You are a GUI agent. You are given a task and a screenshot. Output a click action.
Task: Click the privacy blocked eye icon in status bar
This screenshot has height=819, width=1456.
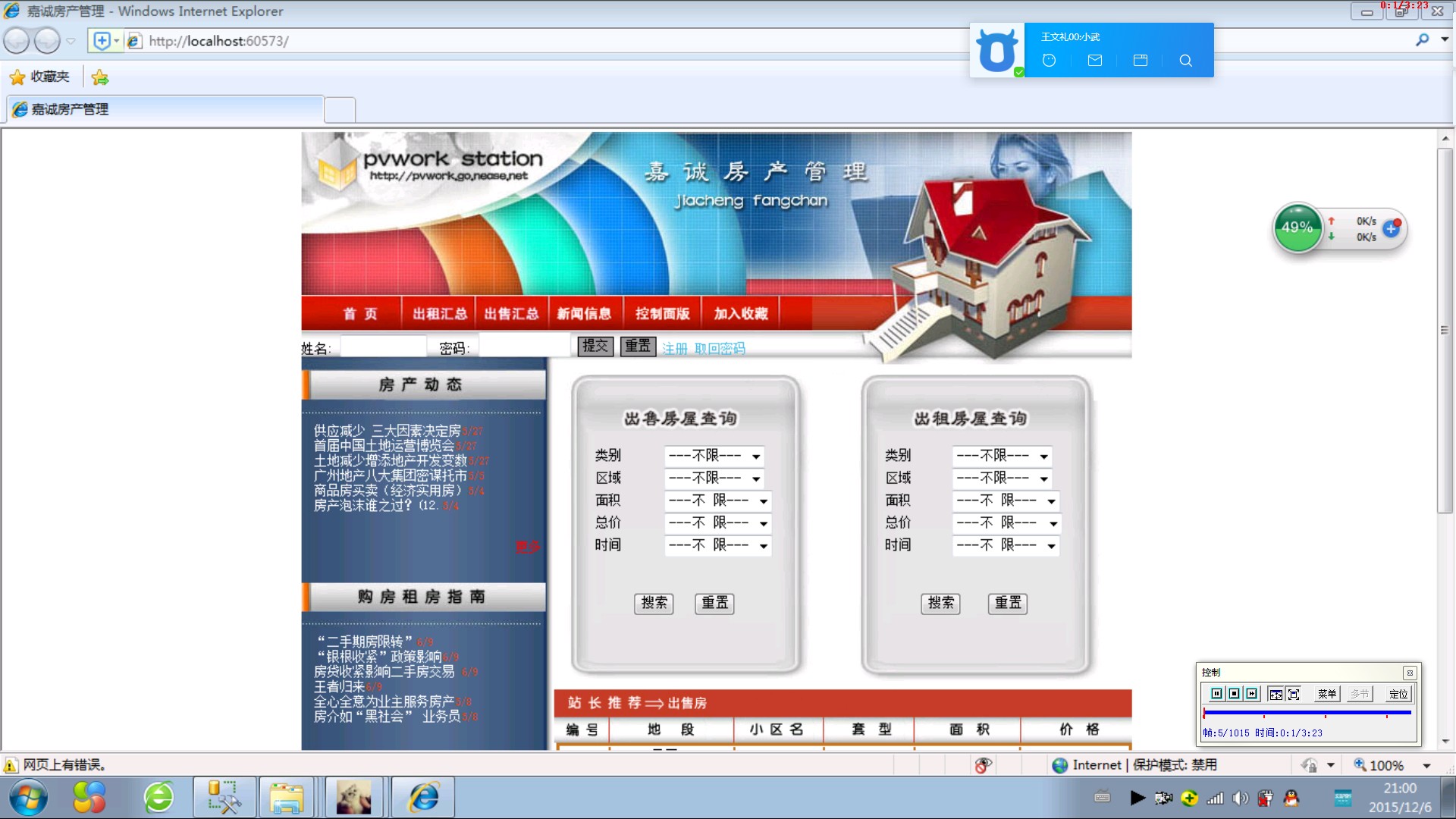point(983,765)
